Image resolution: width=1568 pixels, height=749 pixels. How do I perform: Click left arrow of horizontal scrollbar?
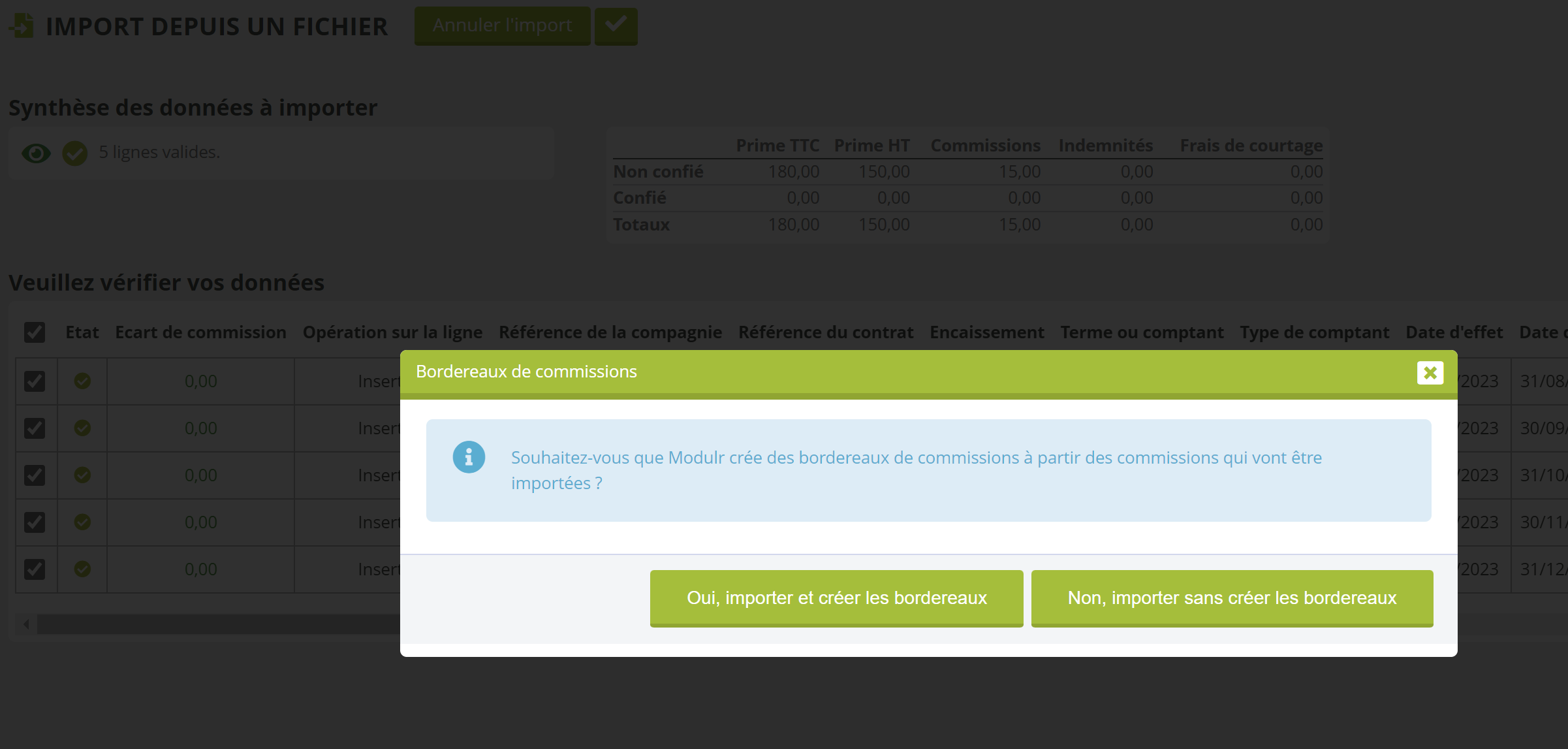click(x=26, y=624)
